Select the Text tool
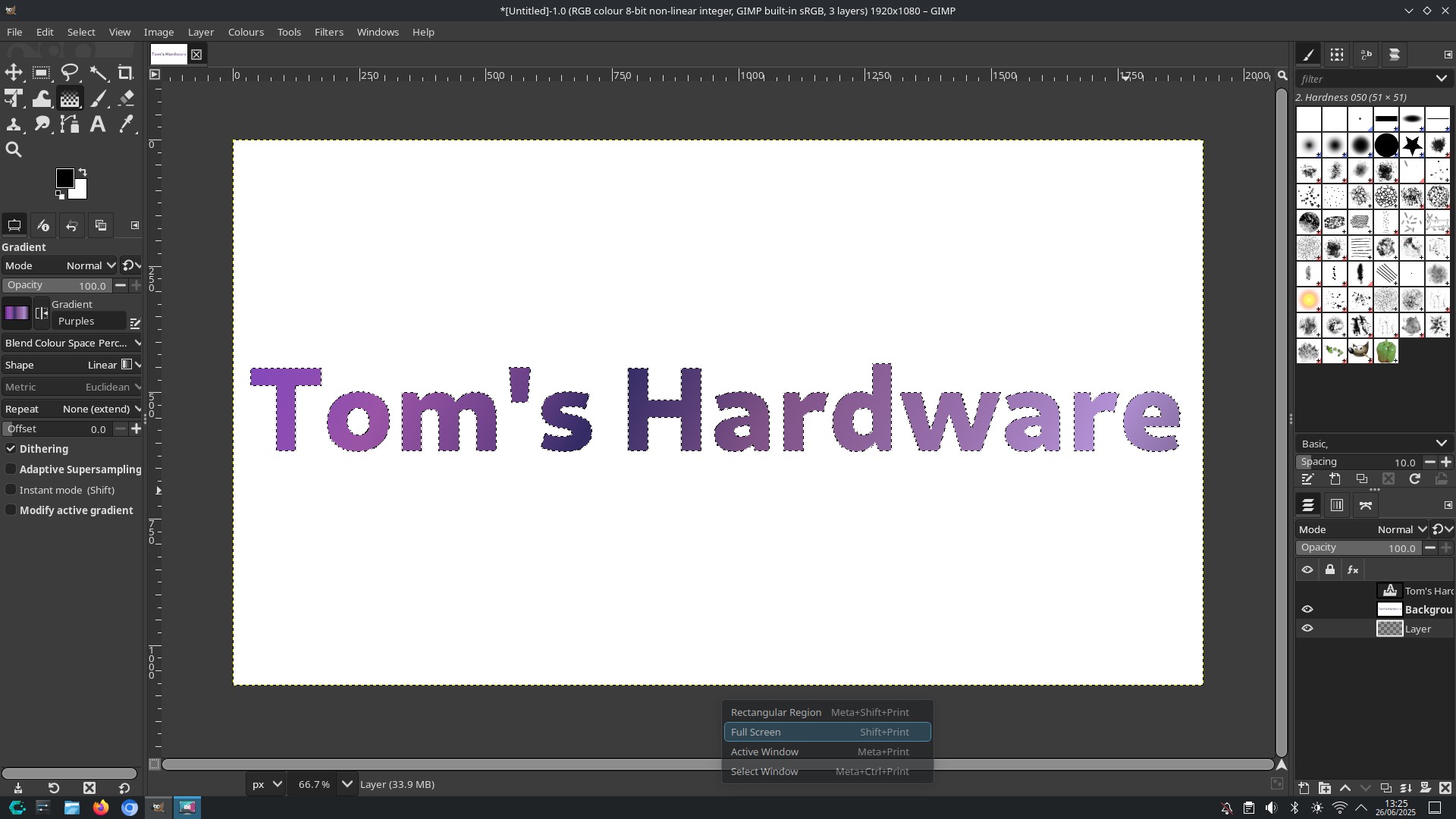Screen dimensions: 1456x819 98,124
